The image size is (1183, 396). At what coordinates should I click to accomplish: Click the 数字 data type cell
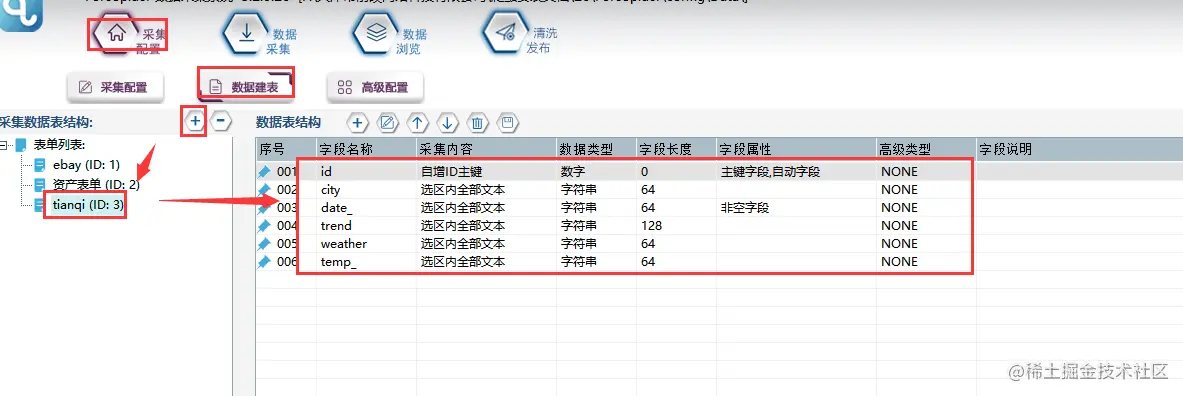(595, 171)
